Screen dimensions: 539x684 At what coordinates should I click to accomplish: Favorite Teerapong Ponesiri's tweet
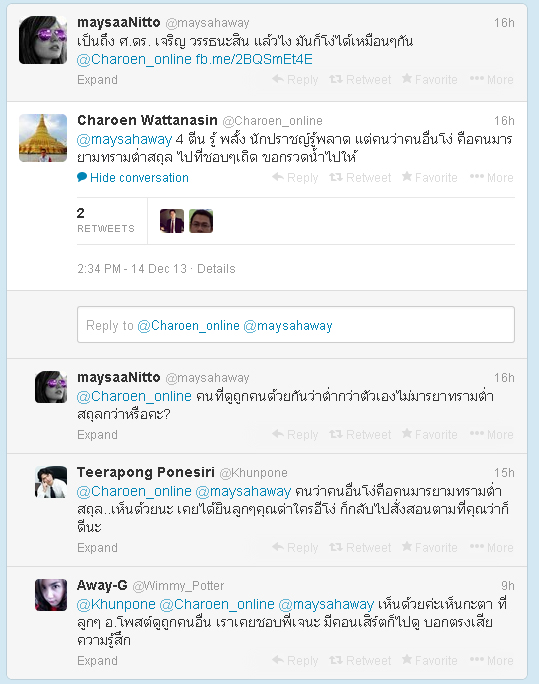430,547
